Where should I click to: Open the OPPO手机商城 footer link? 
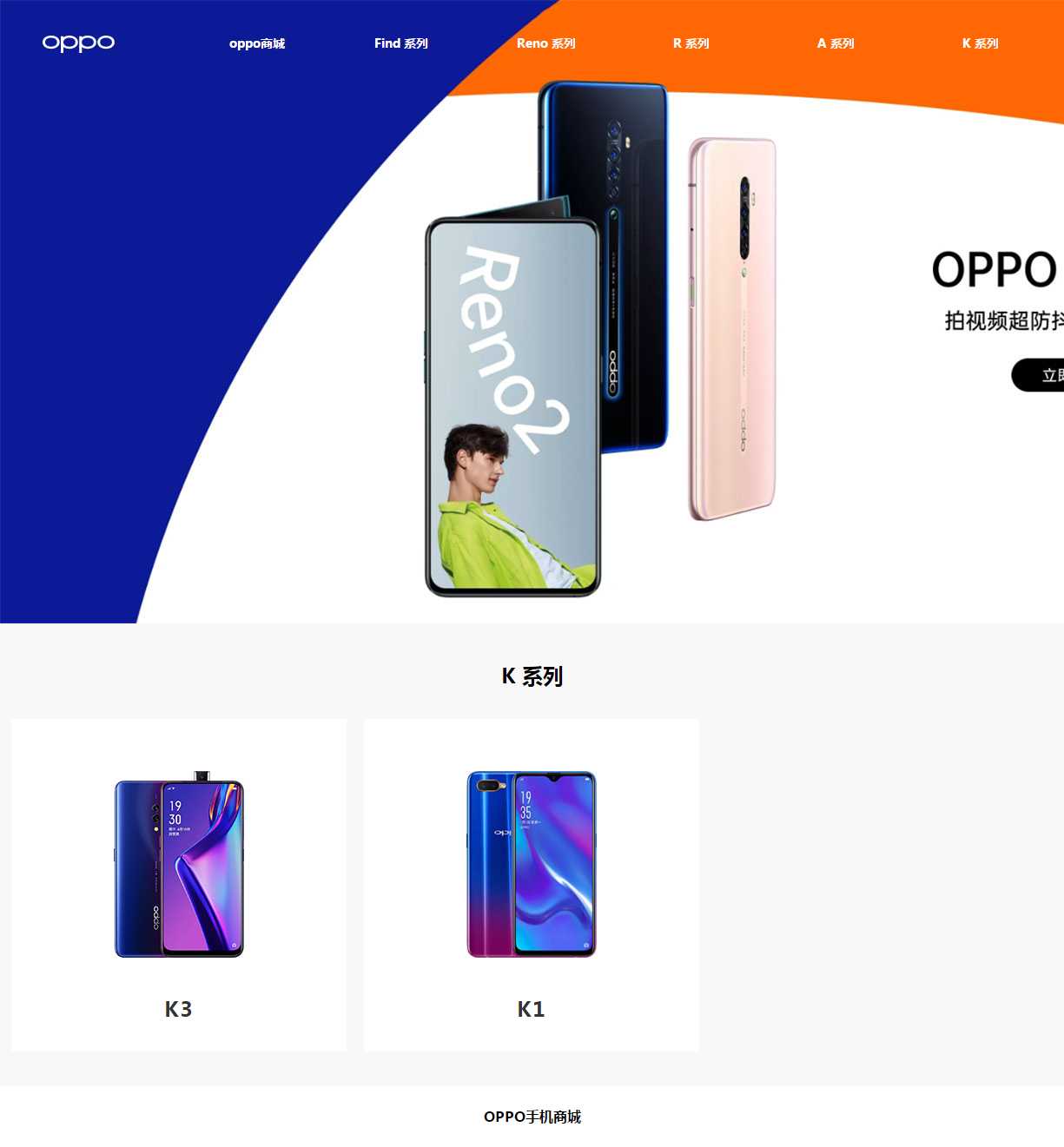532,1117
